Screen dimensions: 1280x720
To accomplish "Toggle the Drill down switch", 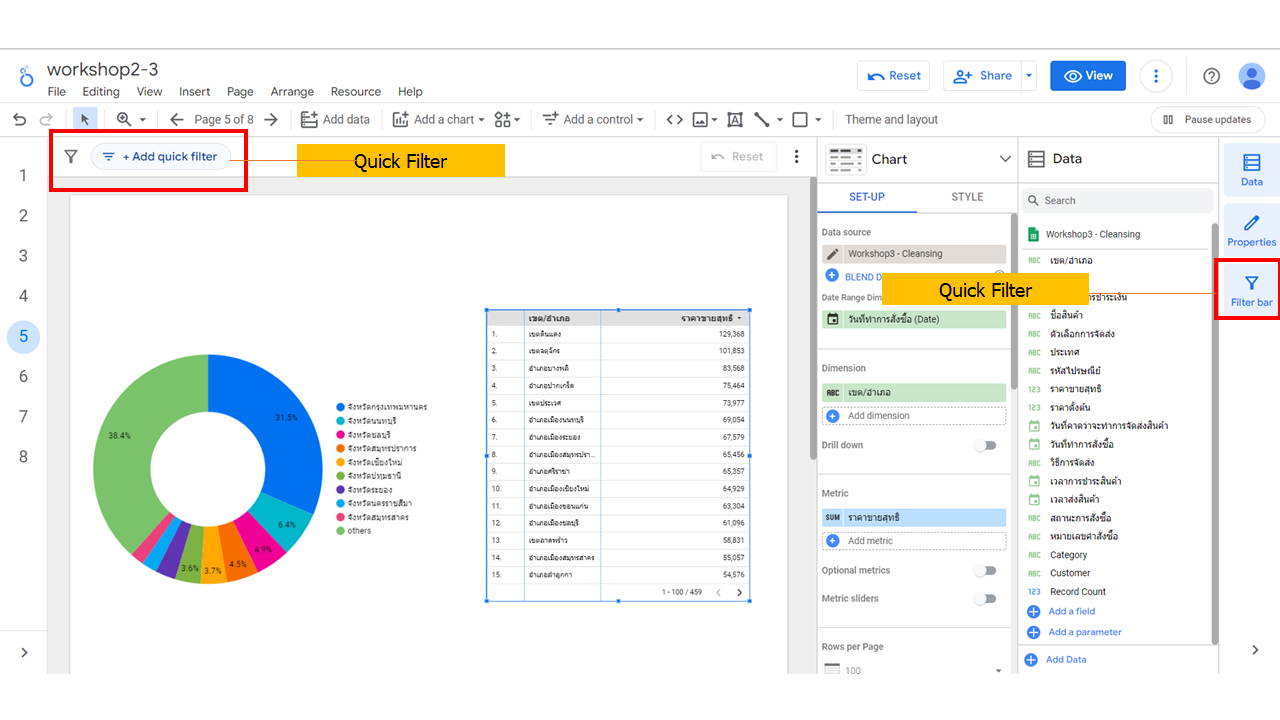I will pos(986,445).
